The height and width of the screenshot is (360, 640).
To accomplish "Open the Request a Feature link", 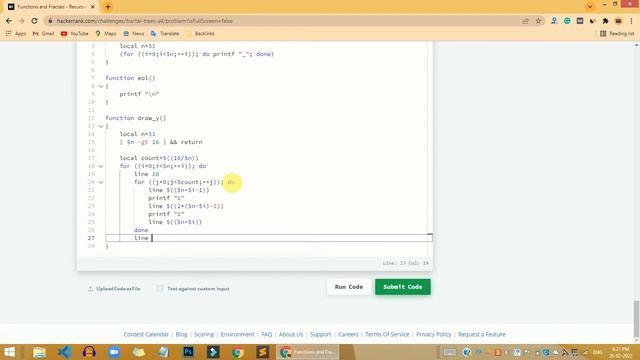I will point(482,334).
